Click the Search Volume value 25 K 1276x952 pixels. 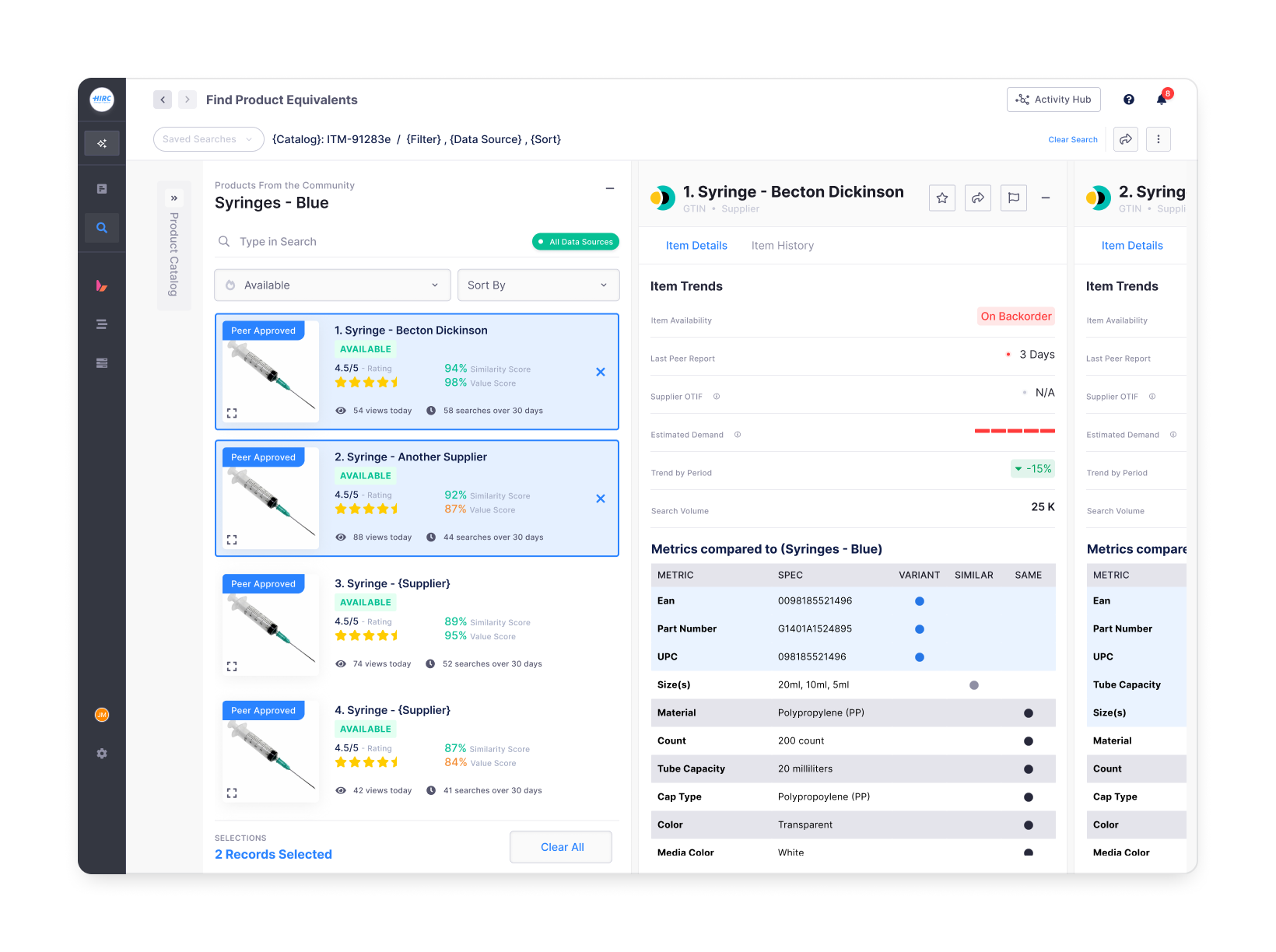point(1043,507)
